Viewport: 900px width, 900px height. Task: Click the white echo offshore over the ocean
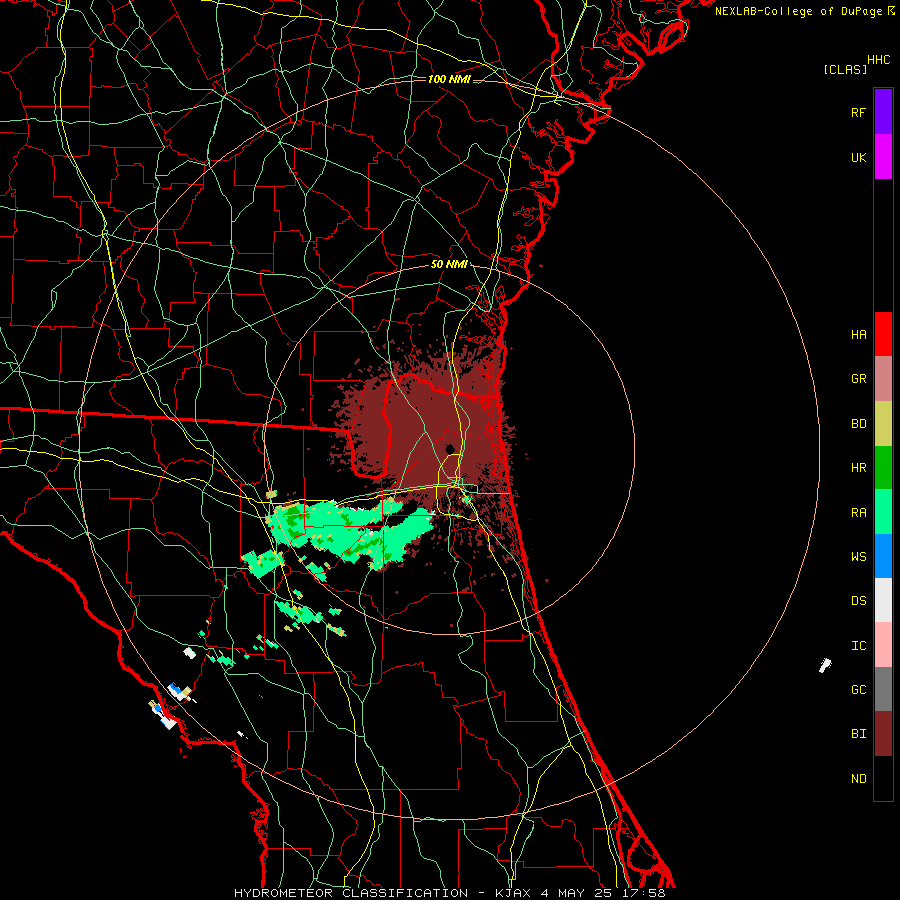tap(825, 665)
